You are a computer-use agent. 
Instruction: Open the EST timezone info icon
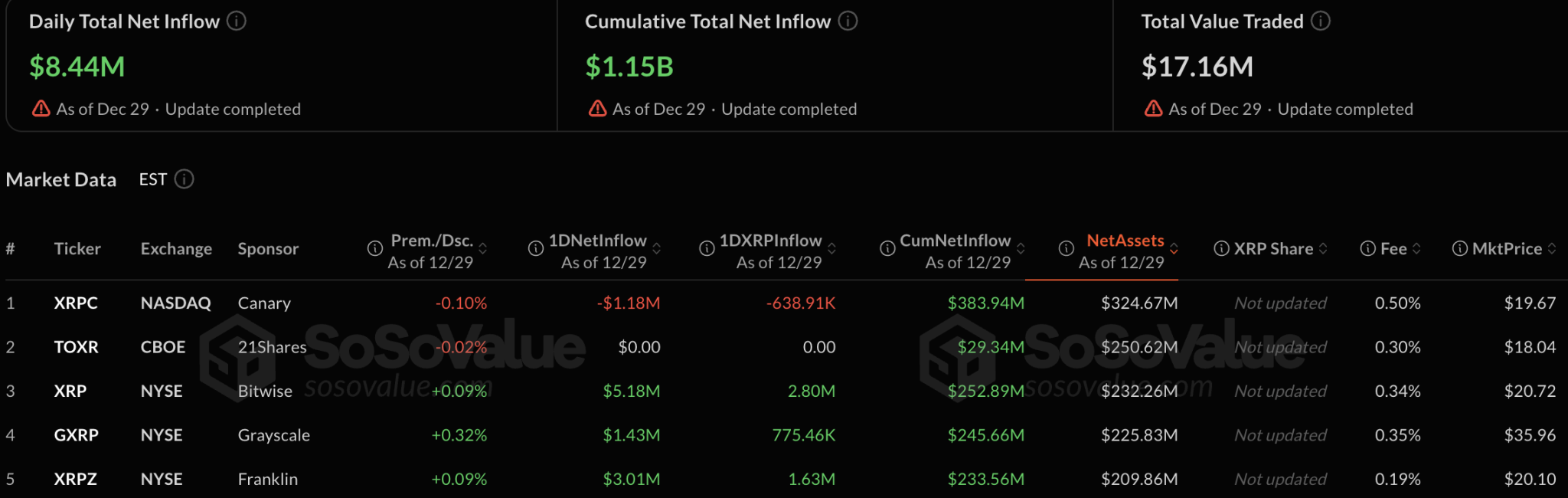pyautogui.click(x=183, y=179)
